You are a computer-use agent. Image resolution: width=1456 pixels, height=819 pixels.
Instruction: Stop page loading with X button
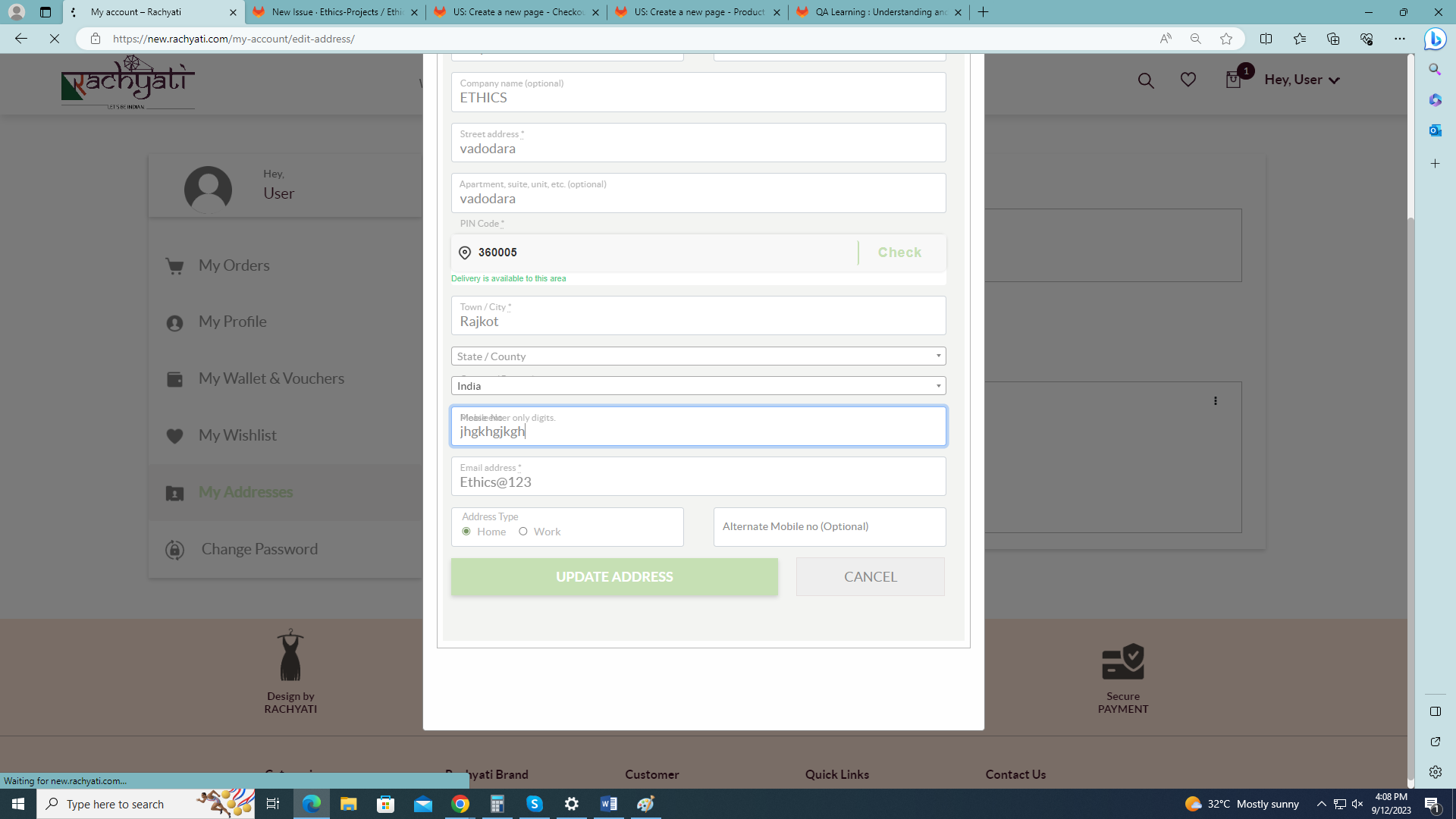tap(54, 39)
